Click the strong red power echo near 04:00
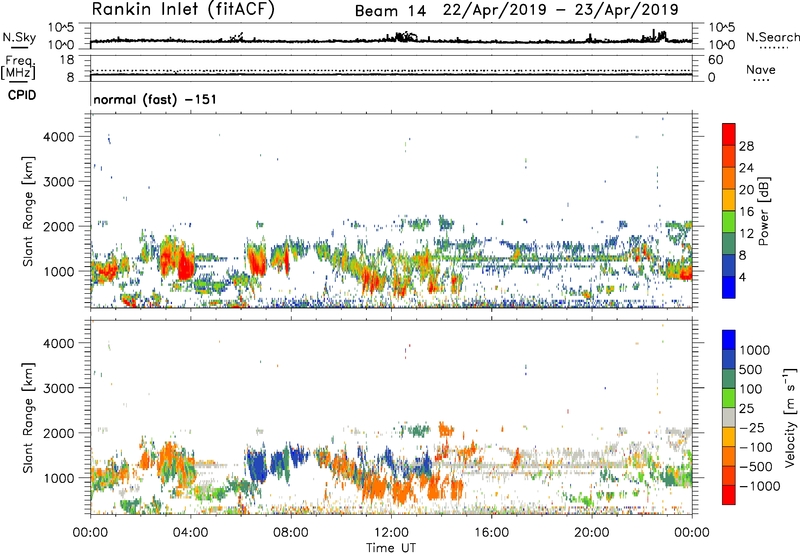The height and width of the screenshot is (554, 800). (185, 265)
